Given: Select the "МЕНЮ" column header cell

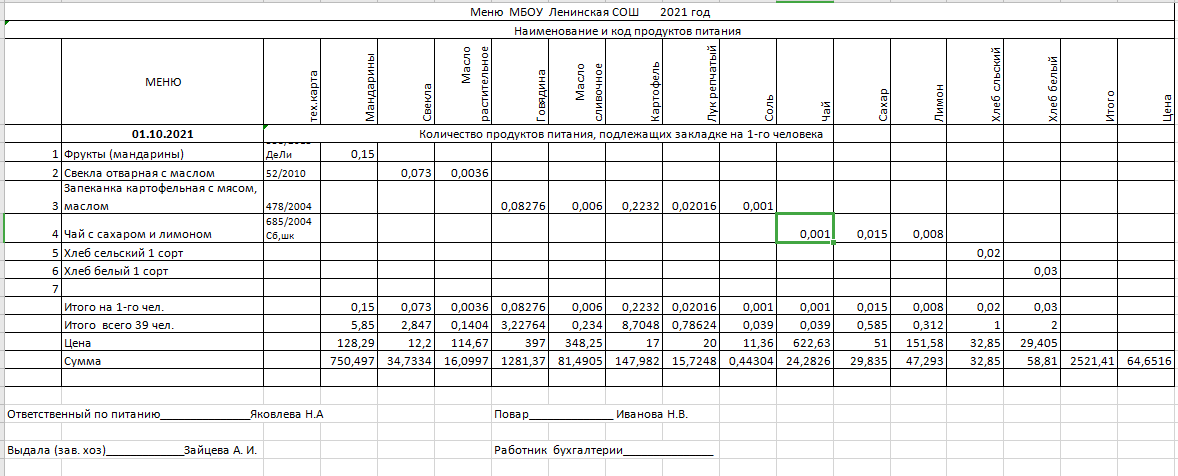Looking at the screenshot, I should coord(163,82).
